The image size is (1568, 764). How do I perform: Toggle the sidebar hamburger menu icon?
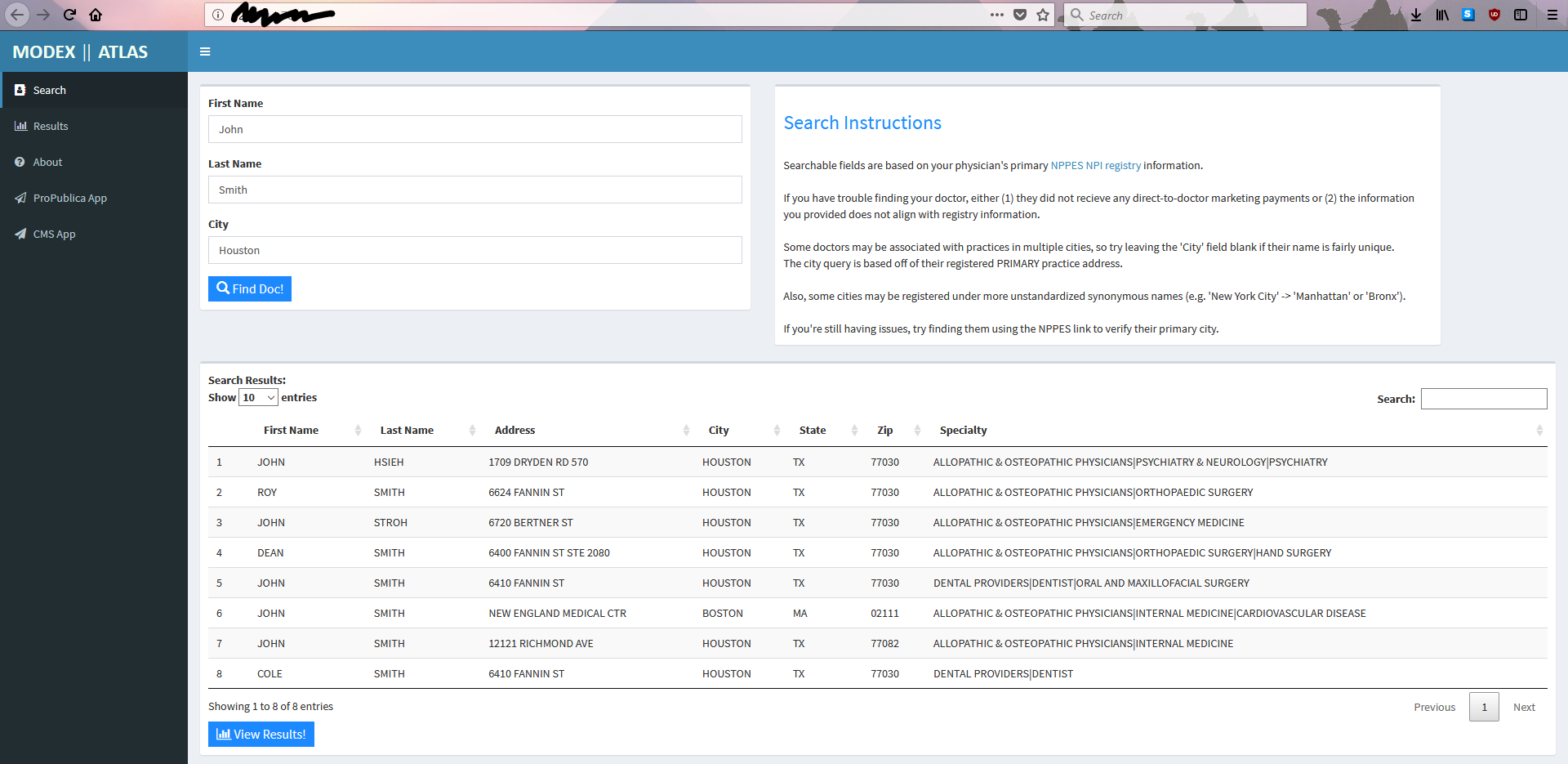(205, 51)
